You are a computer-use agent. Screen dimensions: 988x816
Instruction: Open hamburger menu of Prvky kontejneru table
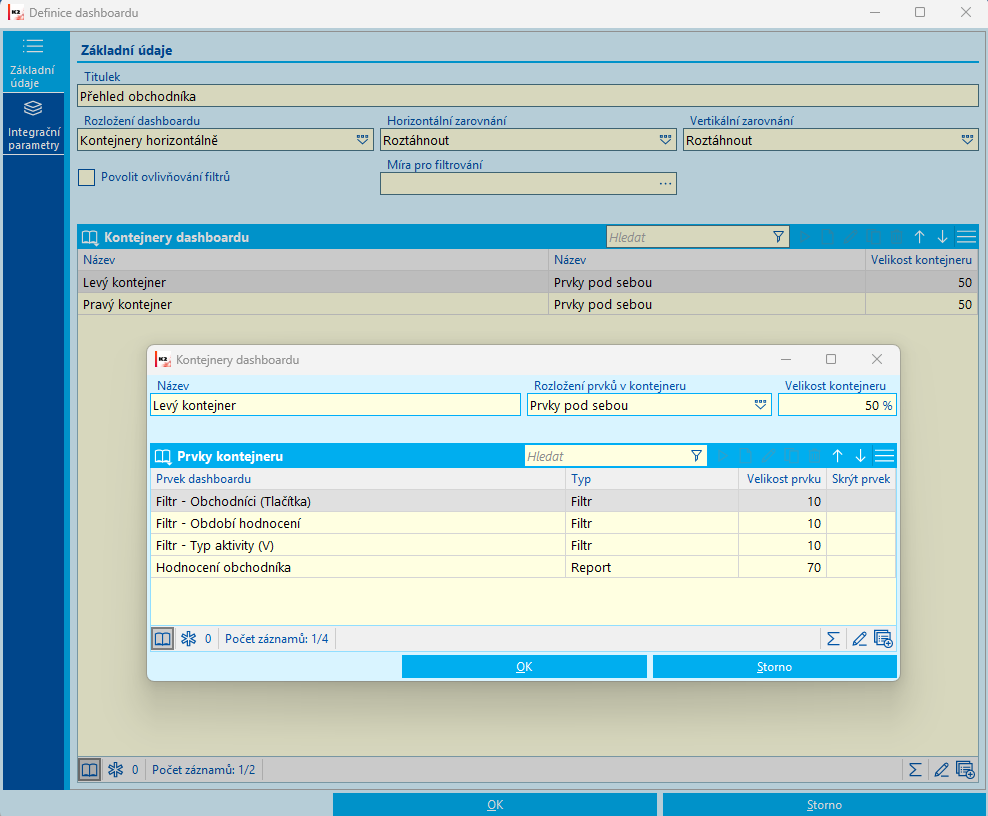(x=885, y=456)
